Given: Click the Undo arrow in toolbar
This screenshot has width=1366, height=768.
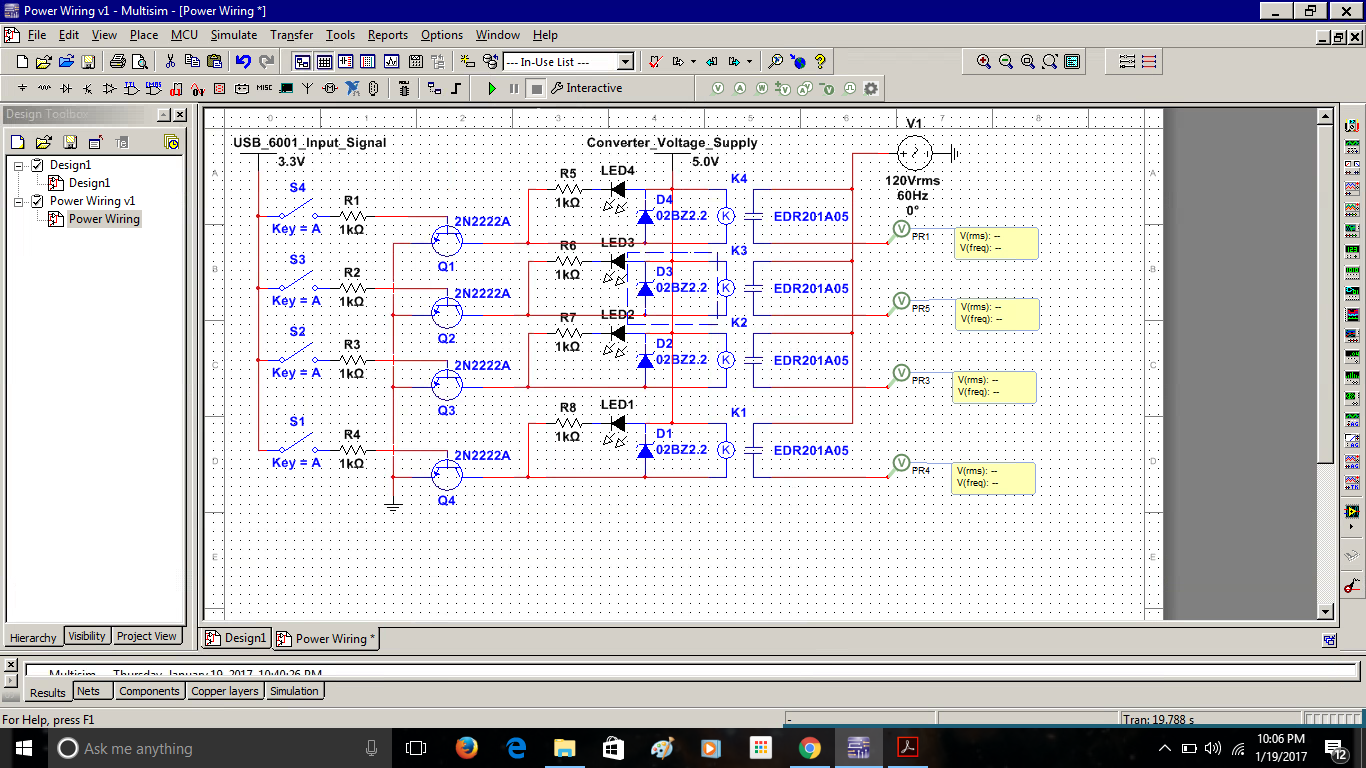Looking at the screenshot, I should tap(243, 62).
